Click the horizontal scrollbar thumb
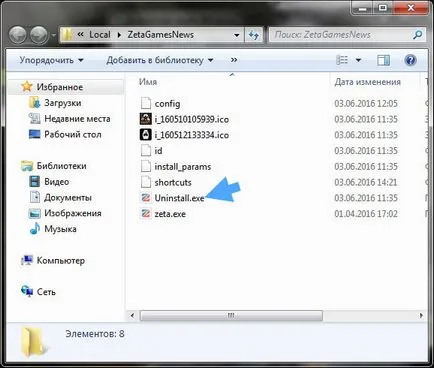The width and height of the screenshot is (434, 368). click(x=231, y=315)
